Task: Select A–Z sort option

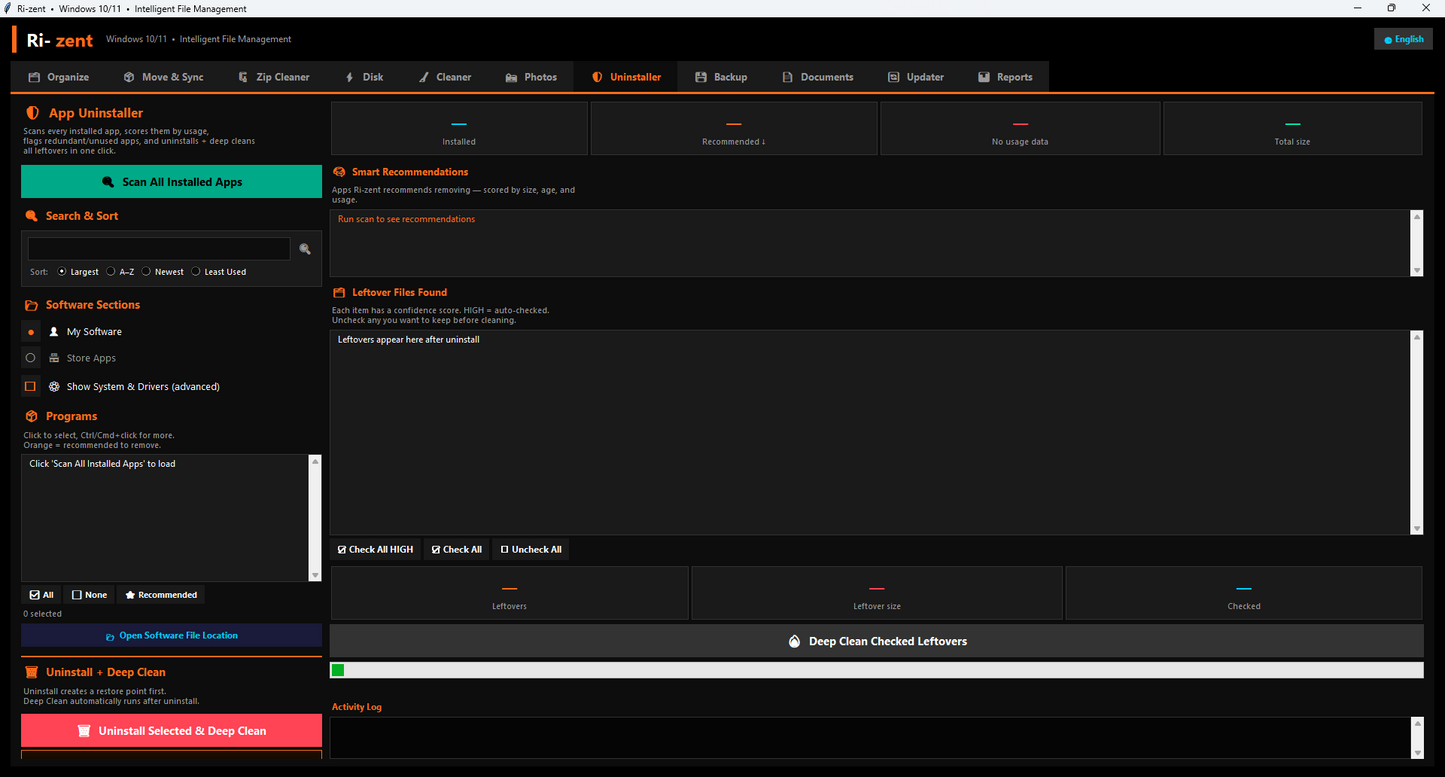Action: [121, 272]
